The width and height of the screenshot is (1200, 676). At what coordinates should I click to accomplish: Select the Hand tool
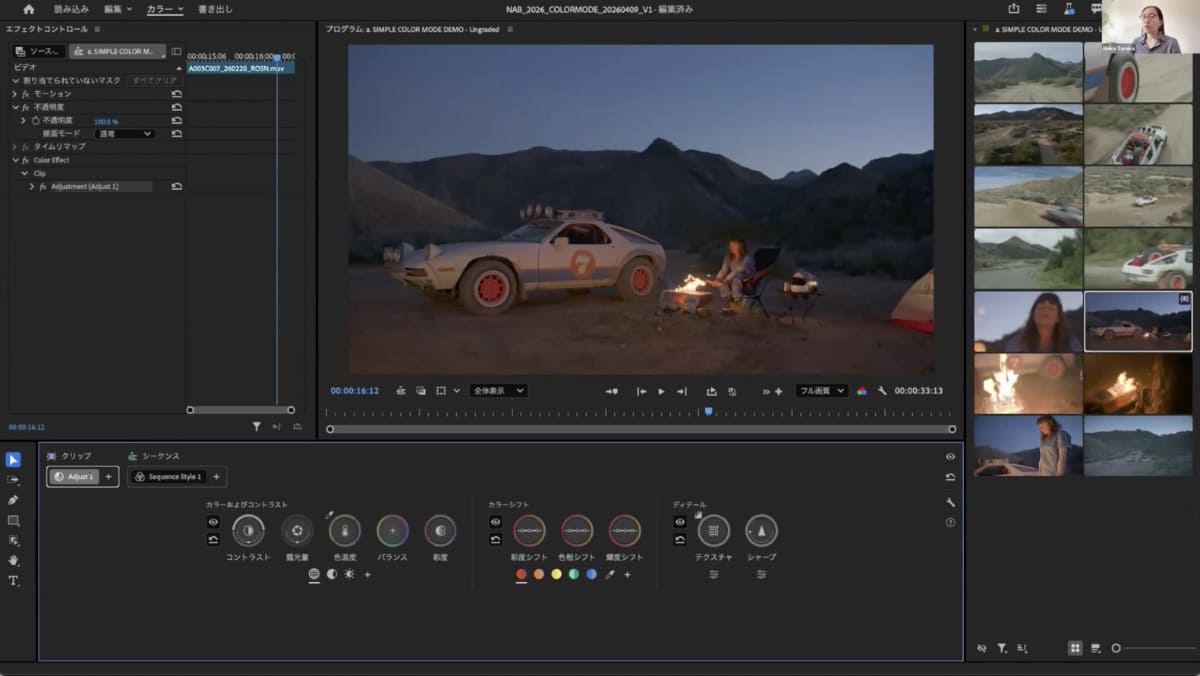[13, 560]
